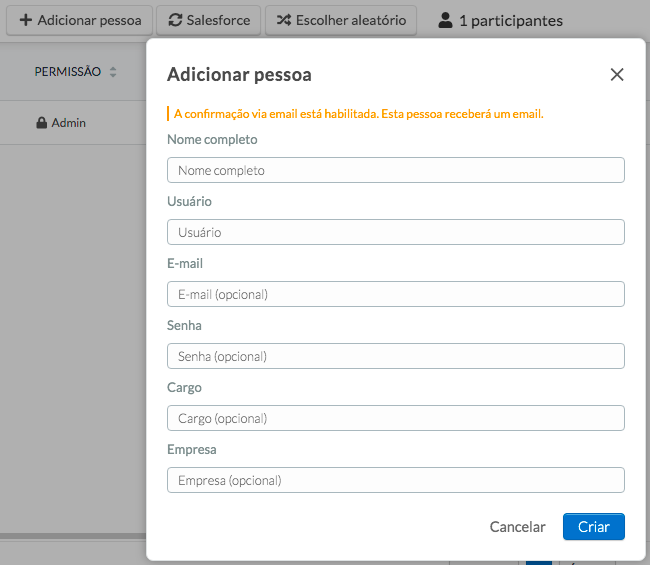
Task: Click the '1 participantes' count text
Action: tap(511, 21)
